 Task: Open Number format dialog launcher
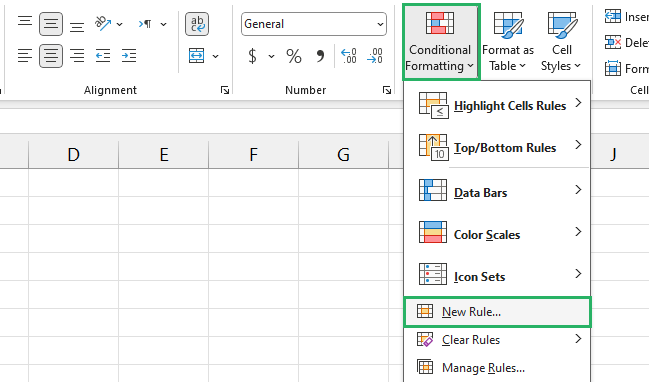pos(387,90)
